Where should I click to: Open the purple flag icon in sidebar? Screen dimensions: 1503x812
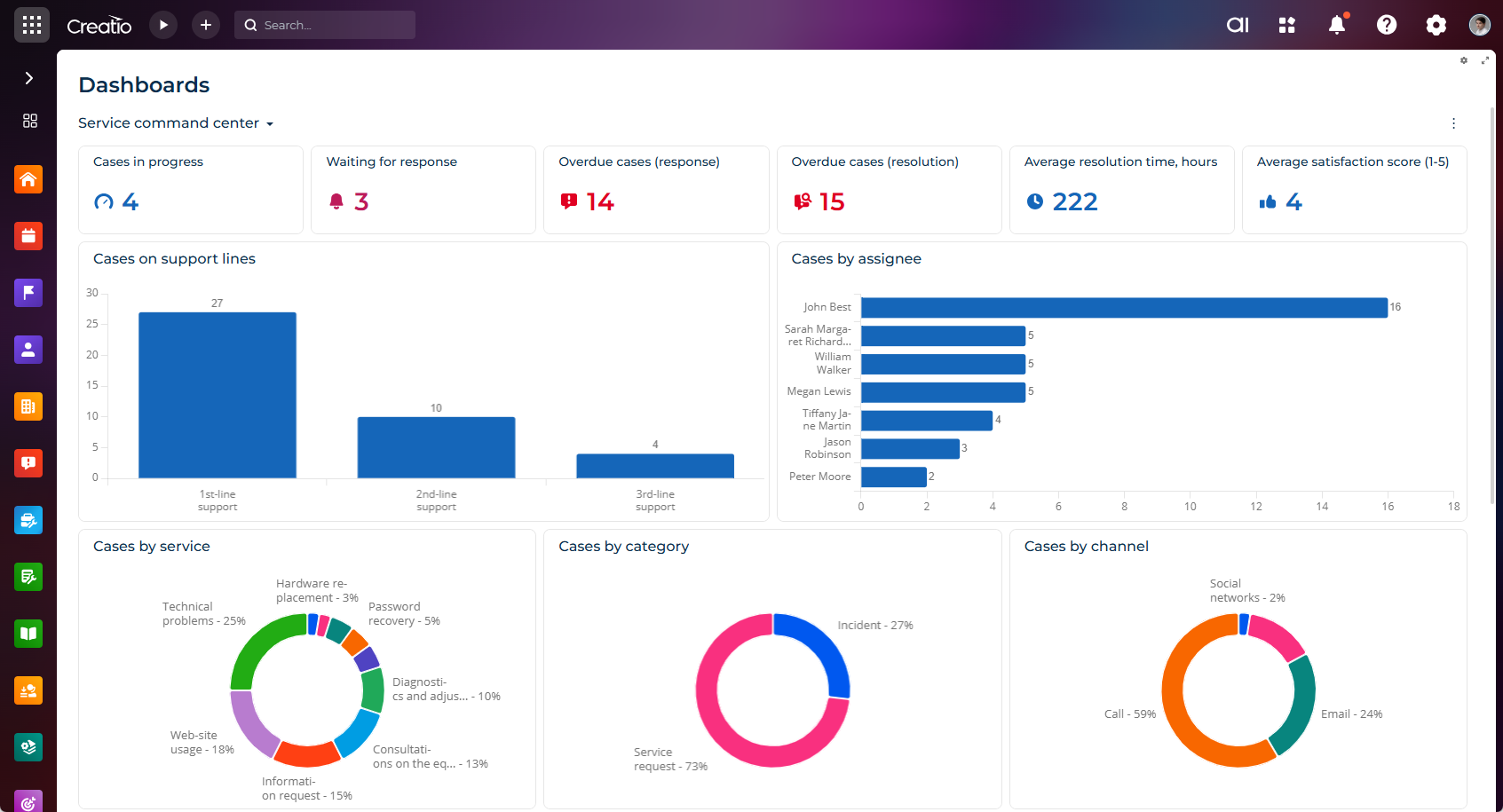pyautogui.click(x=28, y=293)
